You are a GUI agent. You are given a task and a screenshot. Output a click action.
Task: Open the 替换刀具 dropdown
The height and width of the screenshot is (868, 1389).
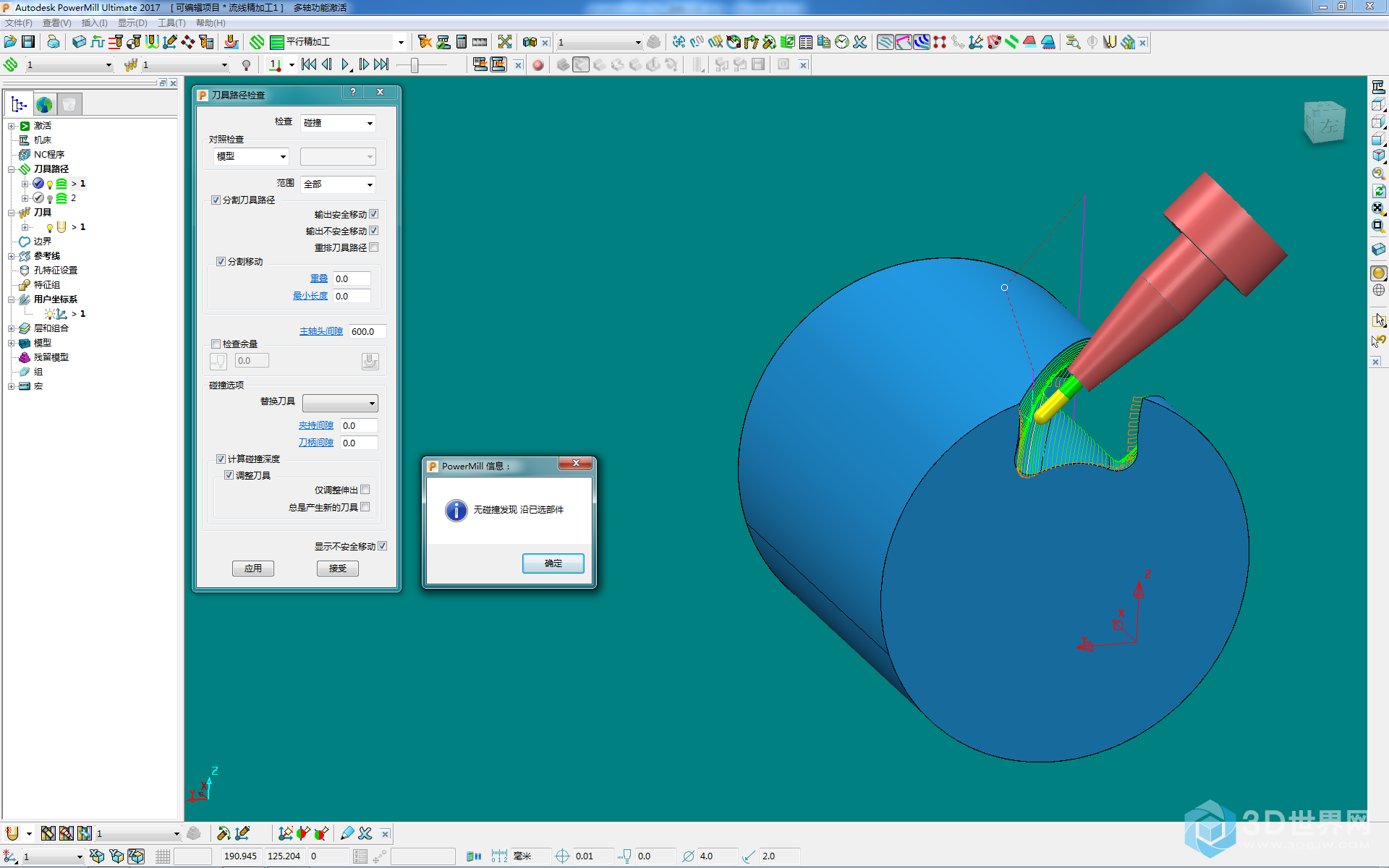340,403
